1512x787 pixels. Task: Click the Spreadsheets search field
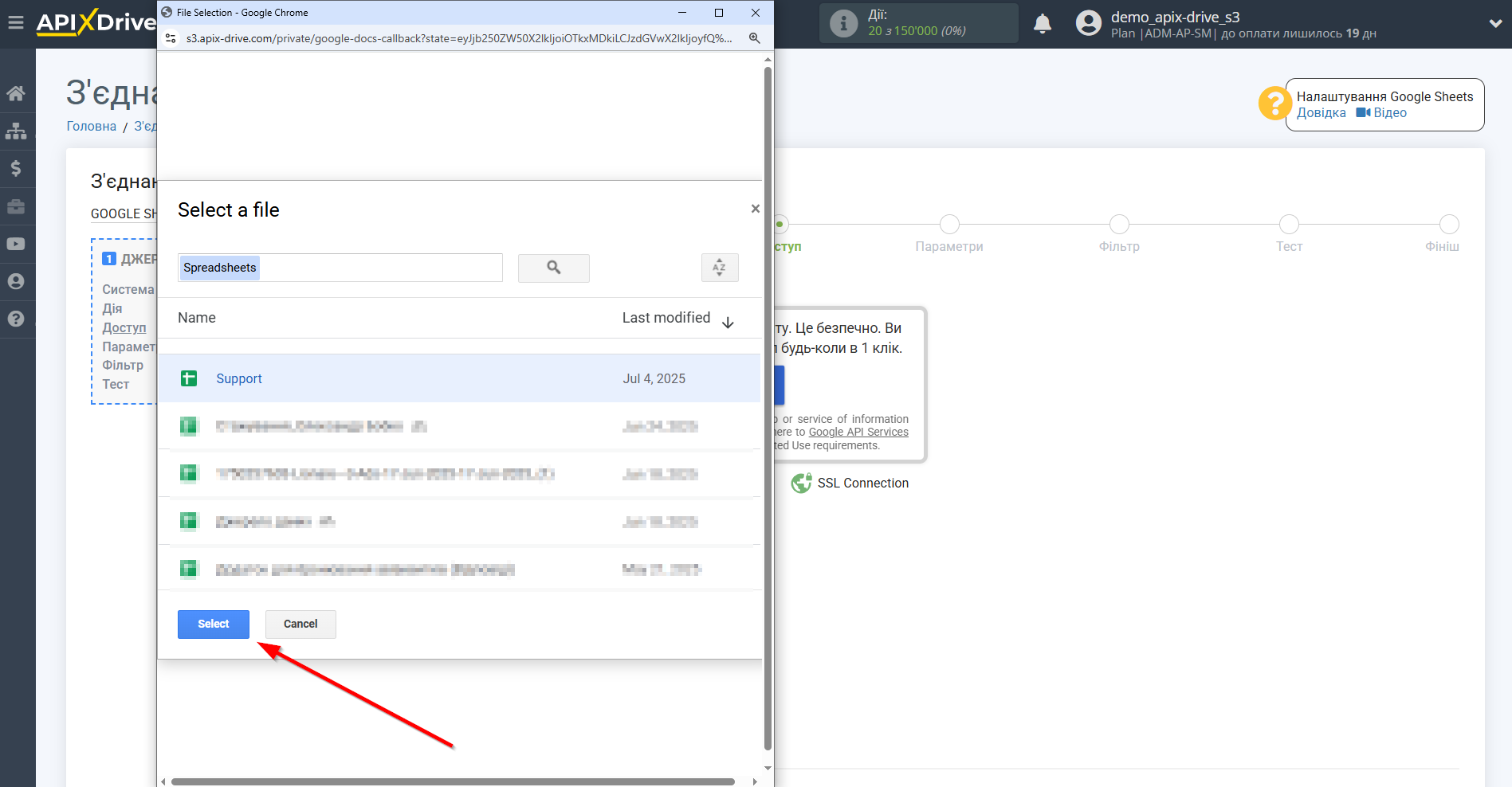(x=340, y=268)
